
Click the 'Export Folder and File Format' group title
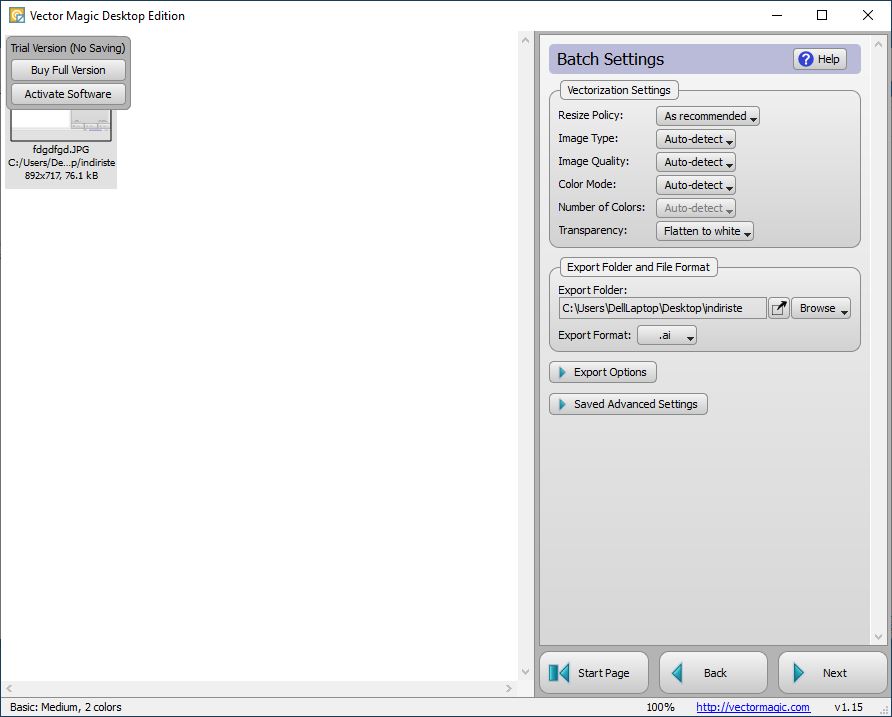point(638,267)
